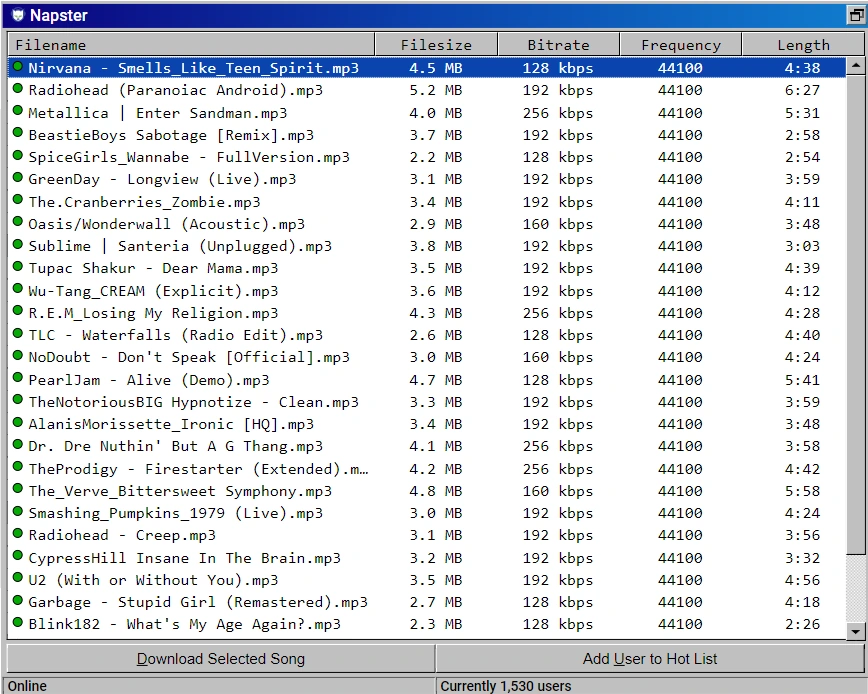This screenshot has width=868, height=694.
Task: Select Radiohead (Paranoiac Android).mp3 filename
Action: tap(175, 90)
